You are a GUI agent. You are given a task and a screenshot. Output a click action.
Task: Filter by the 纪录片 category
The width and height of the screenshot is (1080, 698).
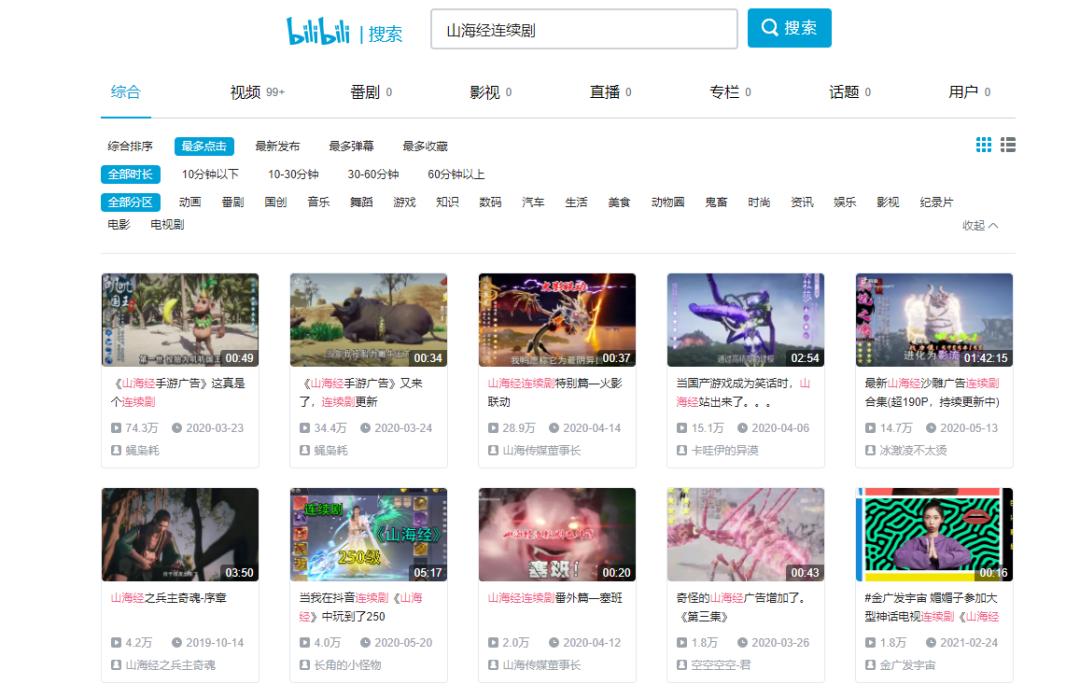click(x=936, y=202)
